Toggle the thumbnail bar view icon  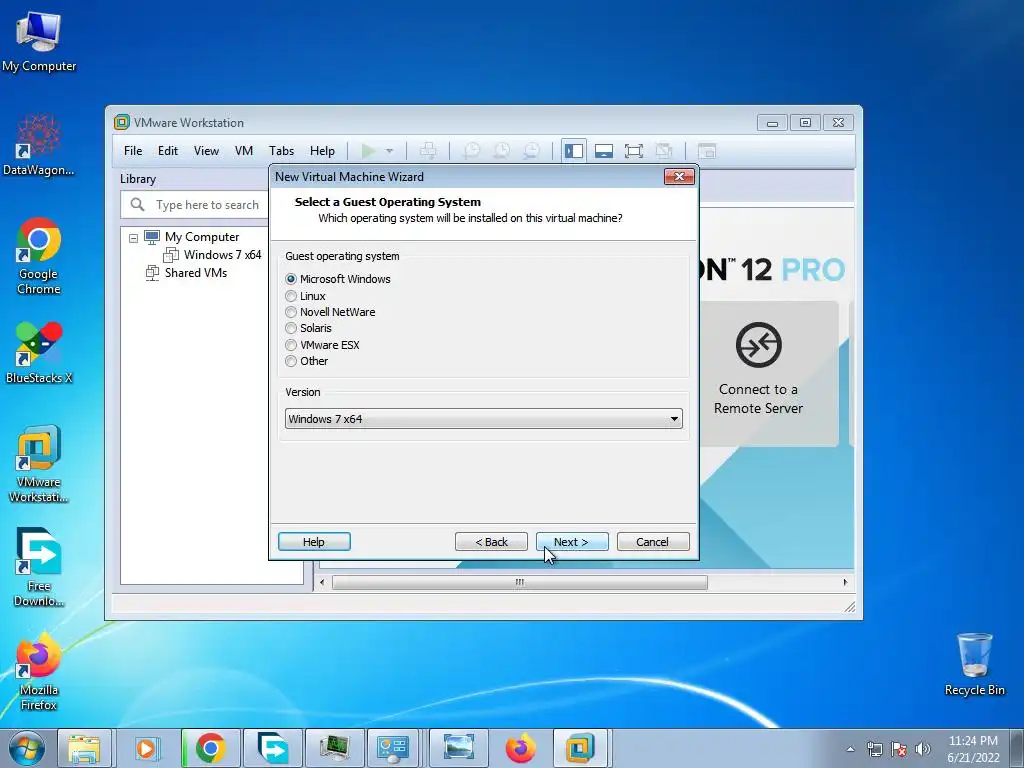click(603, 151)
